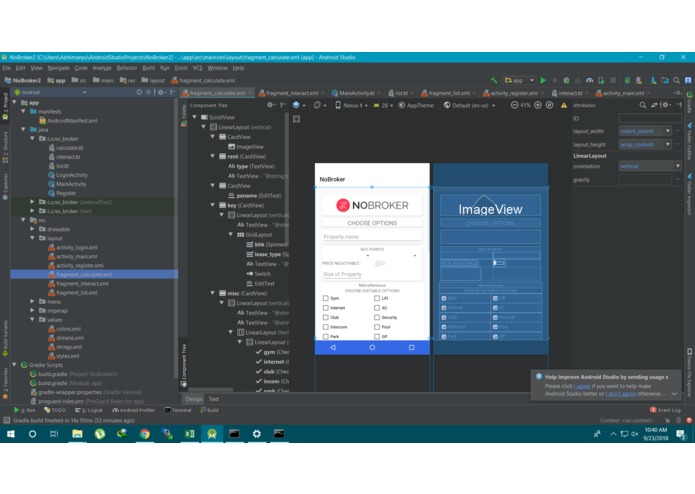Open the Event Log button
Image resolution: width=695 pixels, height=494 pixels.
click(x=665, y=410)
